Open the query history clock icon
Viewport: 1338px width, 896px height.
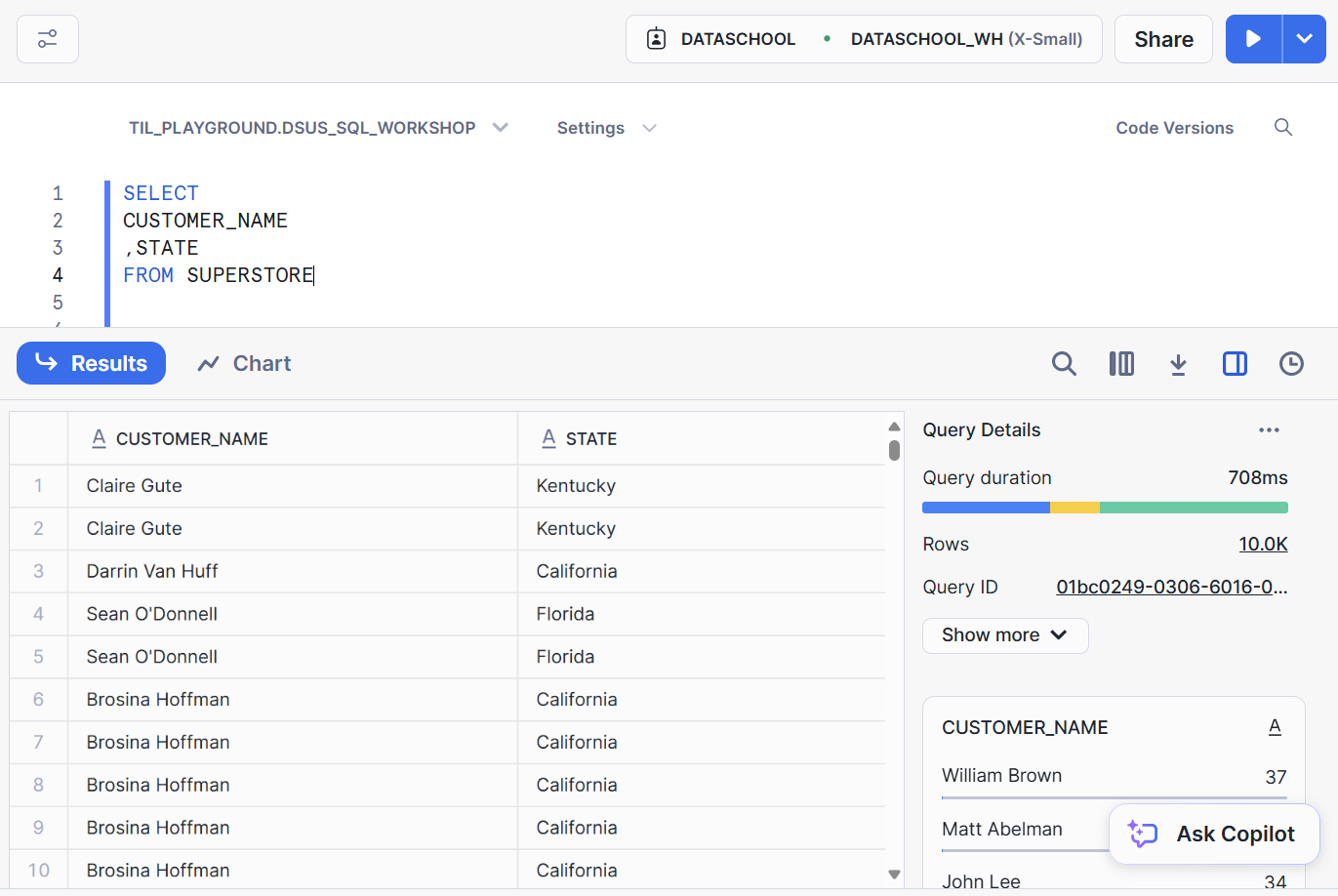(x=1291, y=364)
